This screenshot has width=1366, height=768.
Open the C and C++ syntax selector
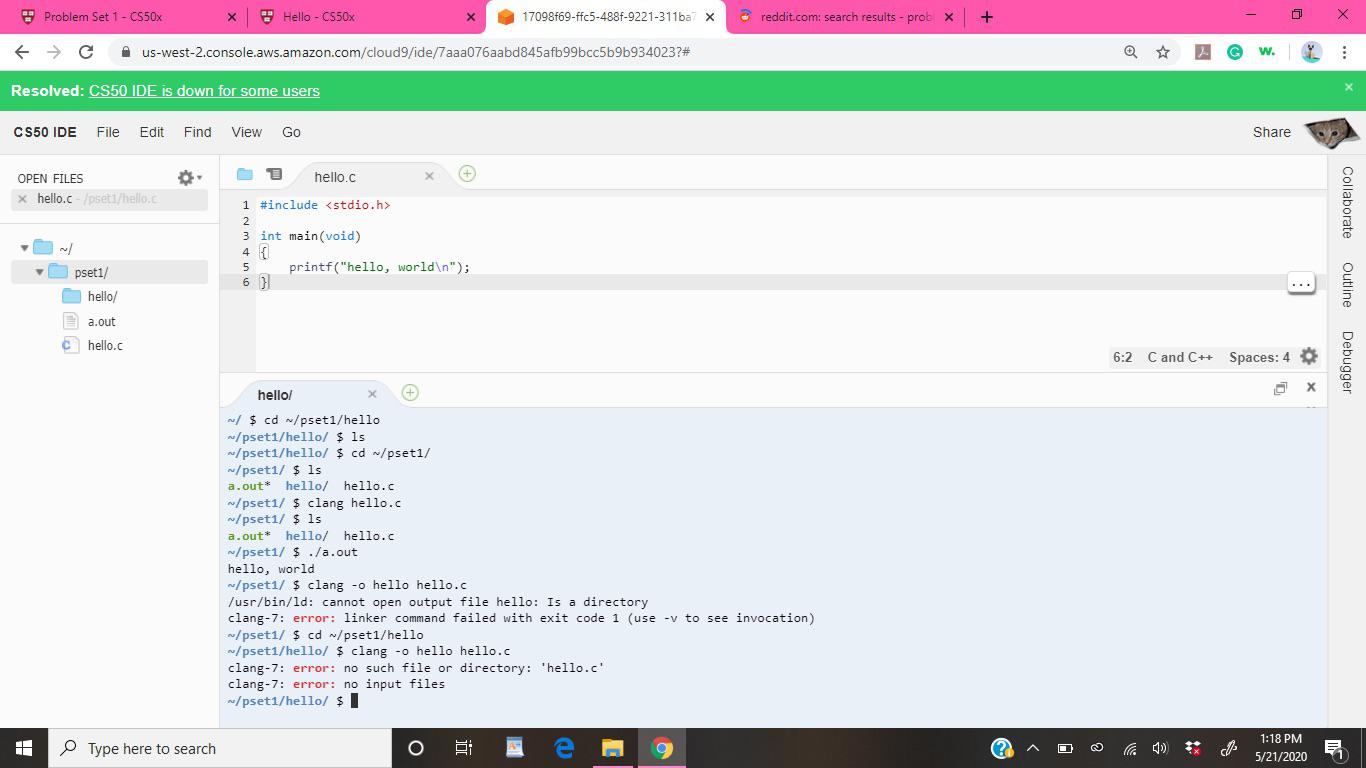(x=1180, y=357)
